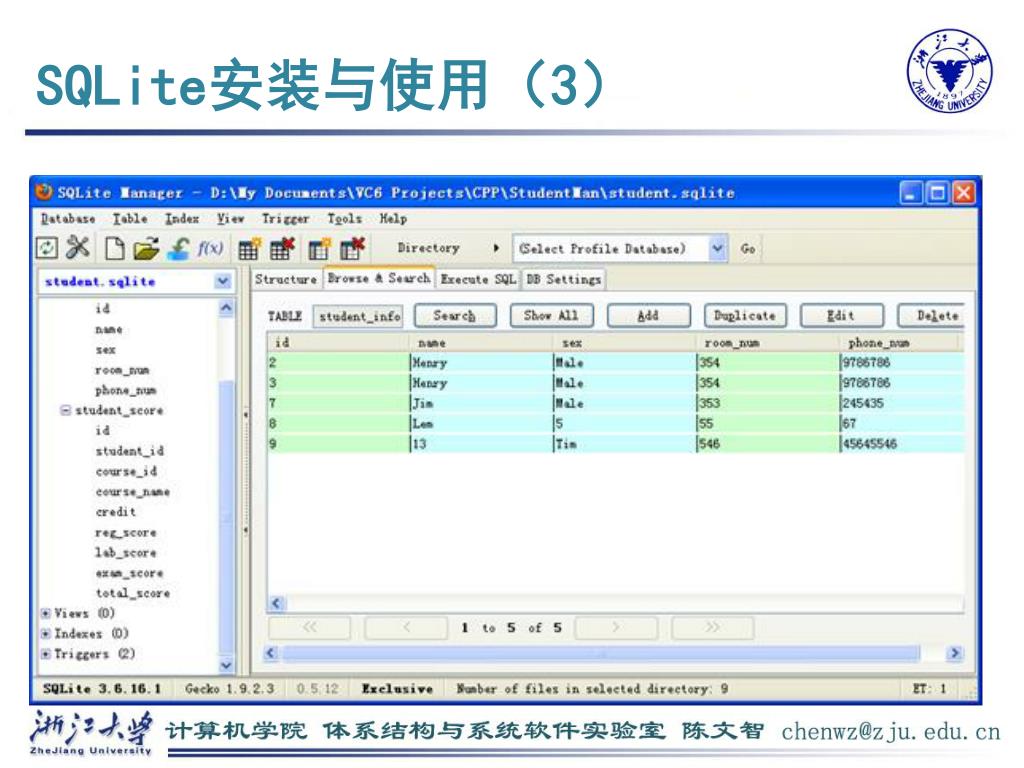Select student_id field in the tree

(x=129, y=451)
